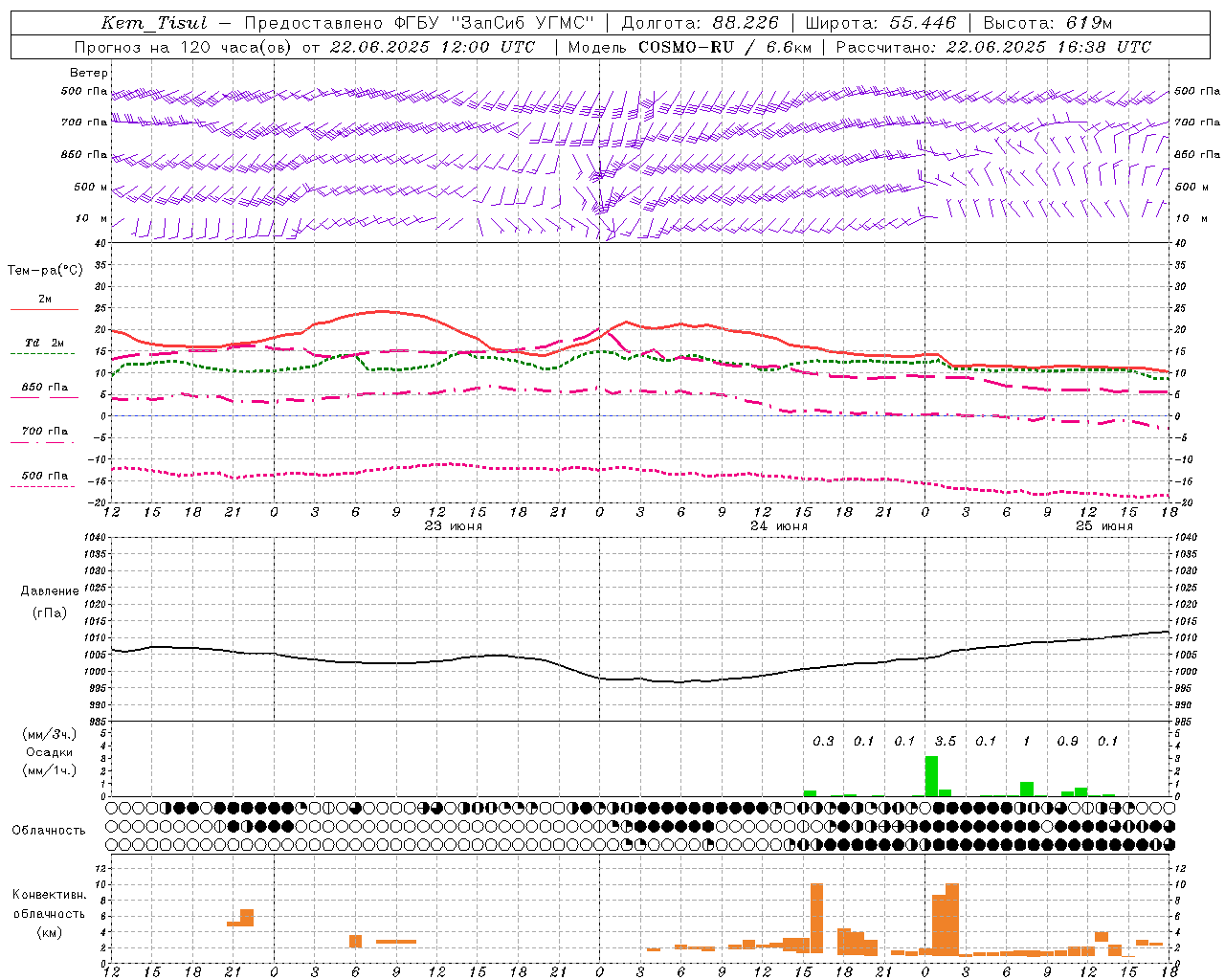Viewport: 1225px width, 980px height.
Task: Click the 1 precipitation total value
Action: 1026,742
